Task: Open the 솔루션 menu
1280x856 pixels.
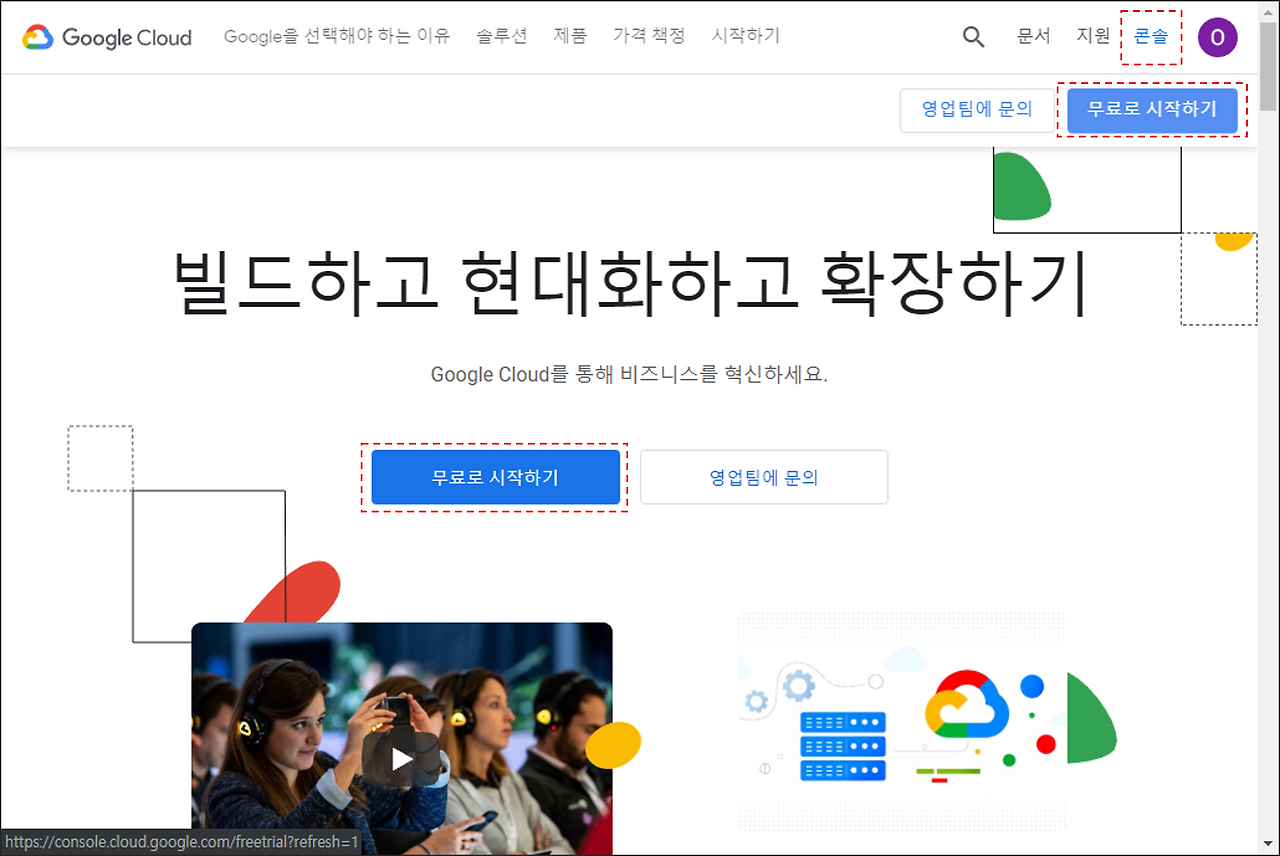Action: pyautogui.click(x=502, y=36)
